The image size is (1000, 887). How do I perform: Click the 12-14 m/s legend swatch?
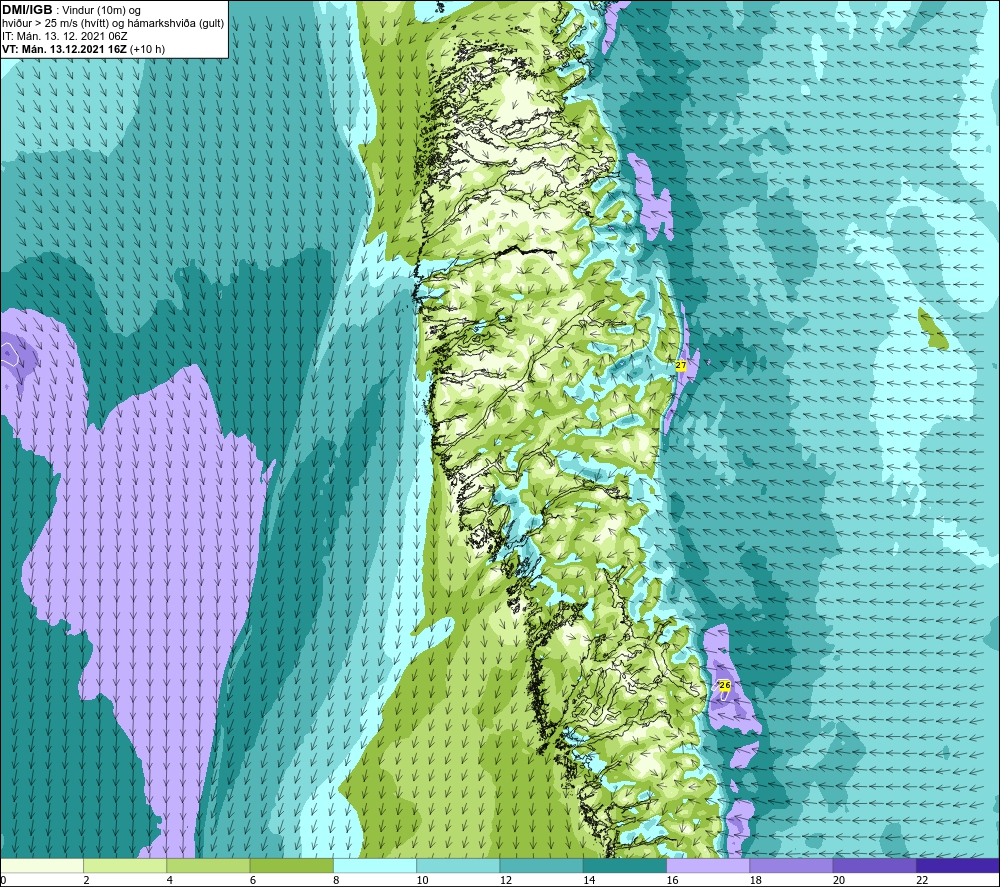point(541,866)
